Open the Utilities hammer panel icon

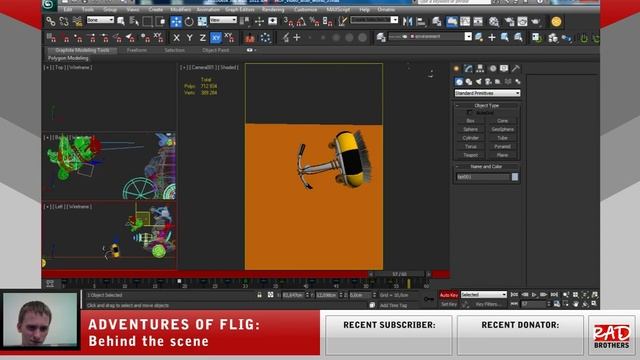point(516,69)
